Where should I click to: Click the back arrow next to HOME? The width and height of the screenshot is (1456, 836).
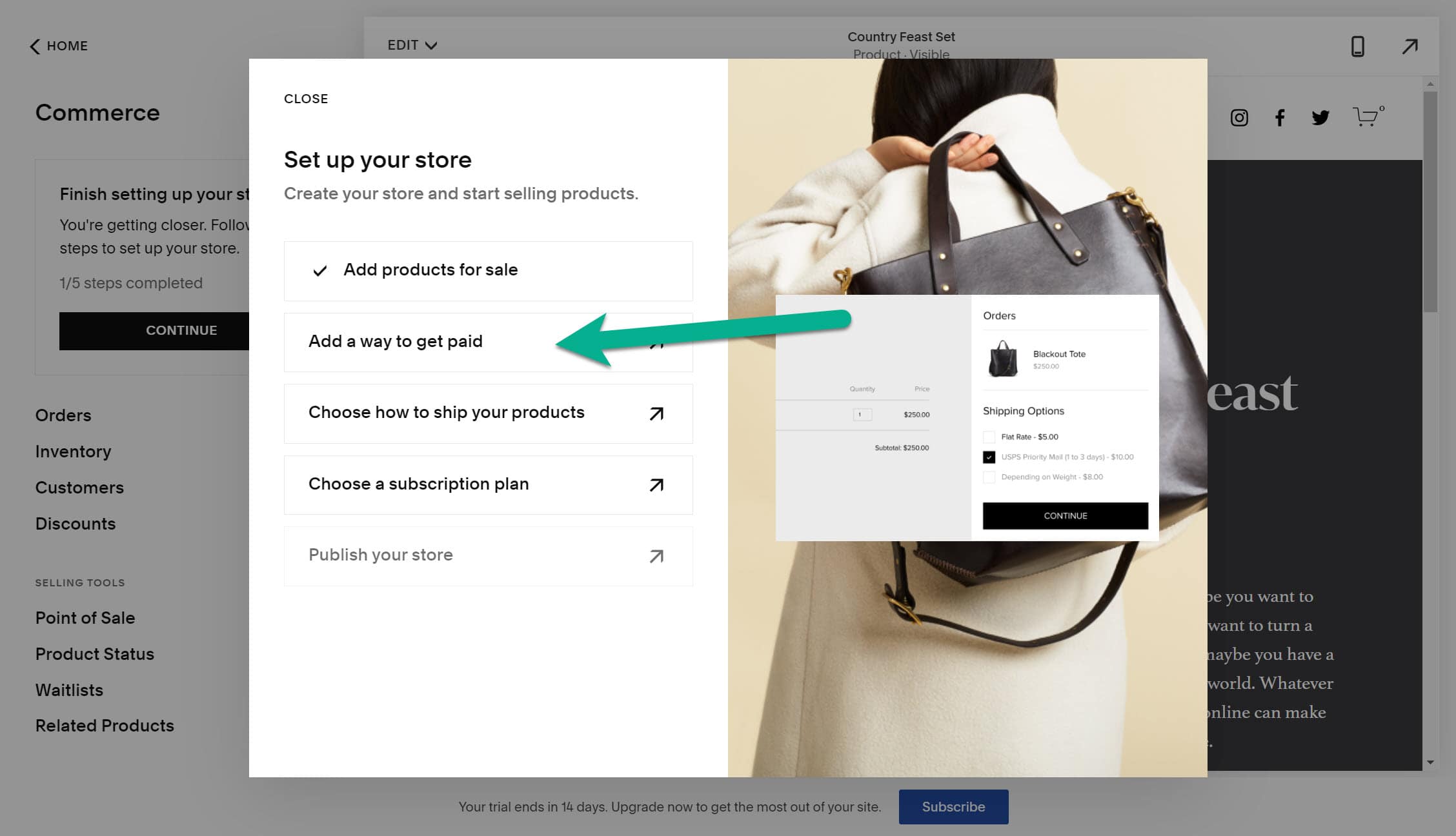(34, 46)
